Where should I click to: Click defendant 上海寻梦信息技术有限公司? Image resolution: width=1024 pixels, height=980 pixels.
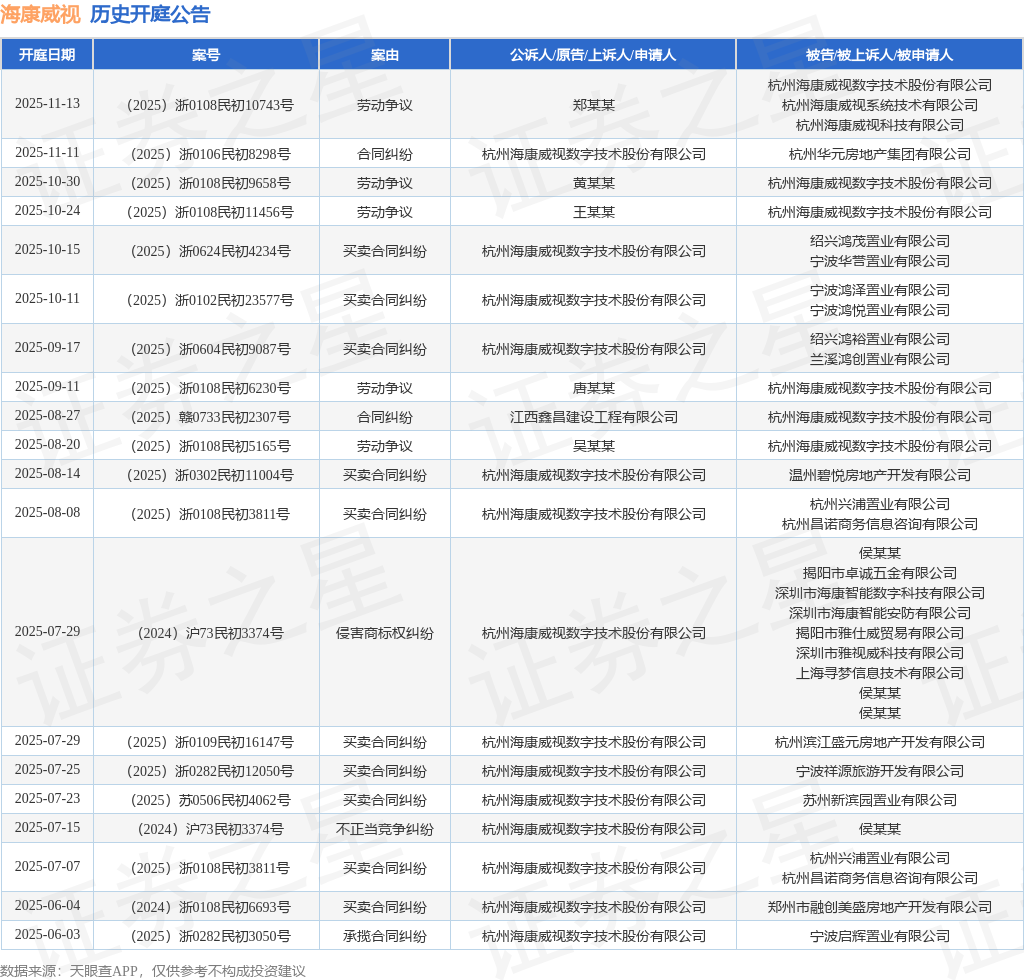pyautogui.click(x=880, y=673)
